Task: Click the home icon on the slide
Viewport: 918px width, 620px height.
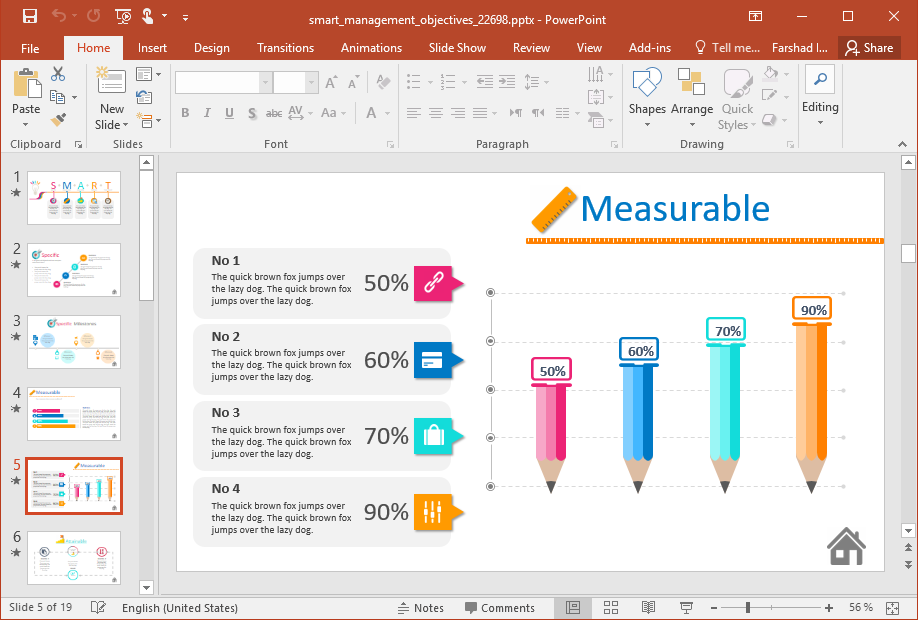Action: tap(846, 546)
